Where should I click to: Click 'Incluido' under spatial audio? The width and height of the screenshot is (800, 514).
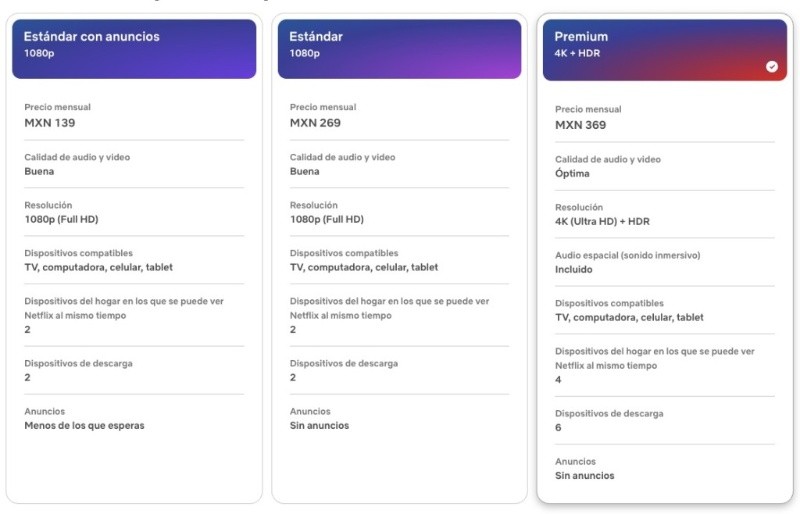(x=573, y=269)
